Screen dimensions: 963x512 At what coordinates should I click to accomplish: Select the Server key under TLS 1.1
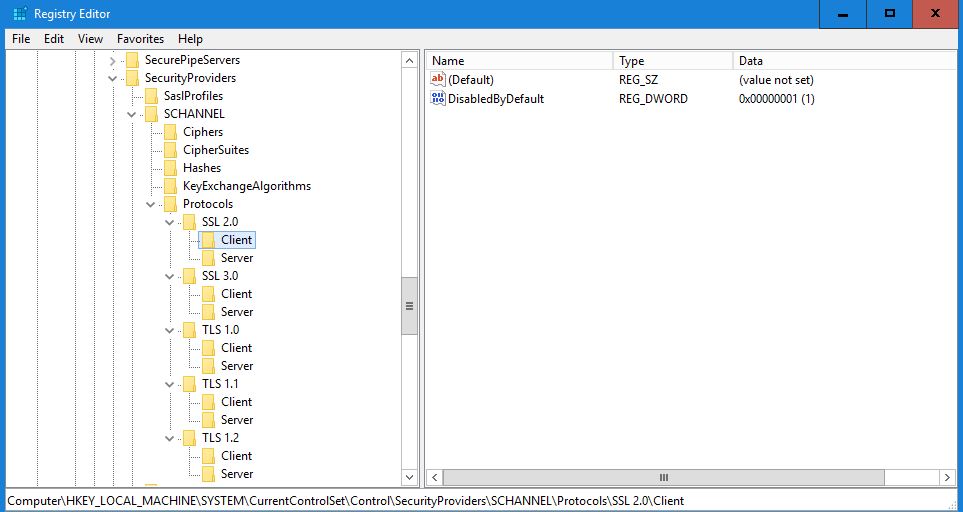(x=236, y=420)
